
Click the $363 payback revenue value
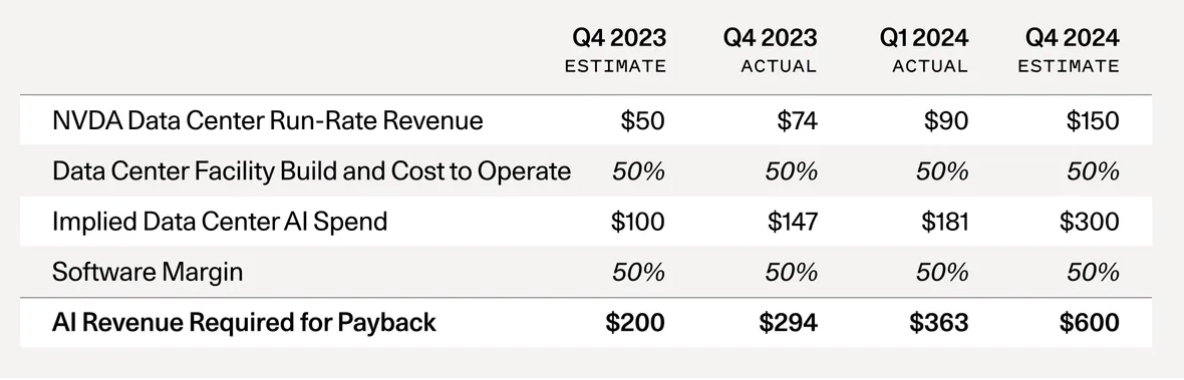coord(939,323)
